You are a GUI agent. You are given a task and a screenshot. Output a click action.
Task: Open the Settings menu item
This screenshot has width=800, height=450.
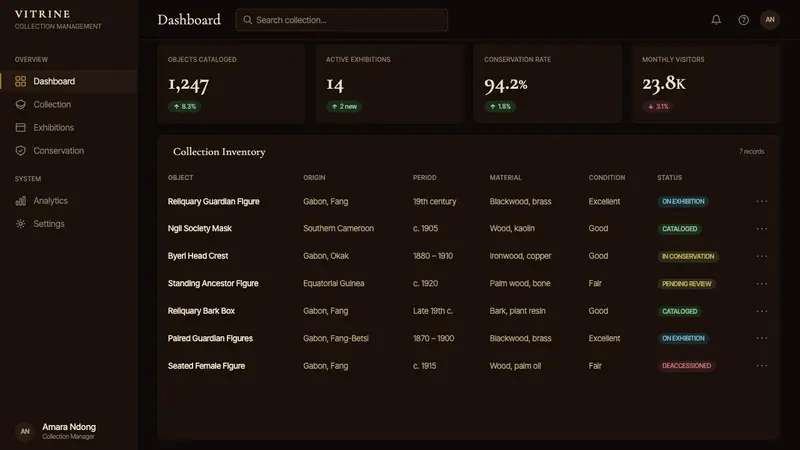69,223
